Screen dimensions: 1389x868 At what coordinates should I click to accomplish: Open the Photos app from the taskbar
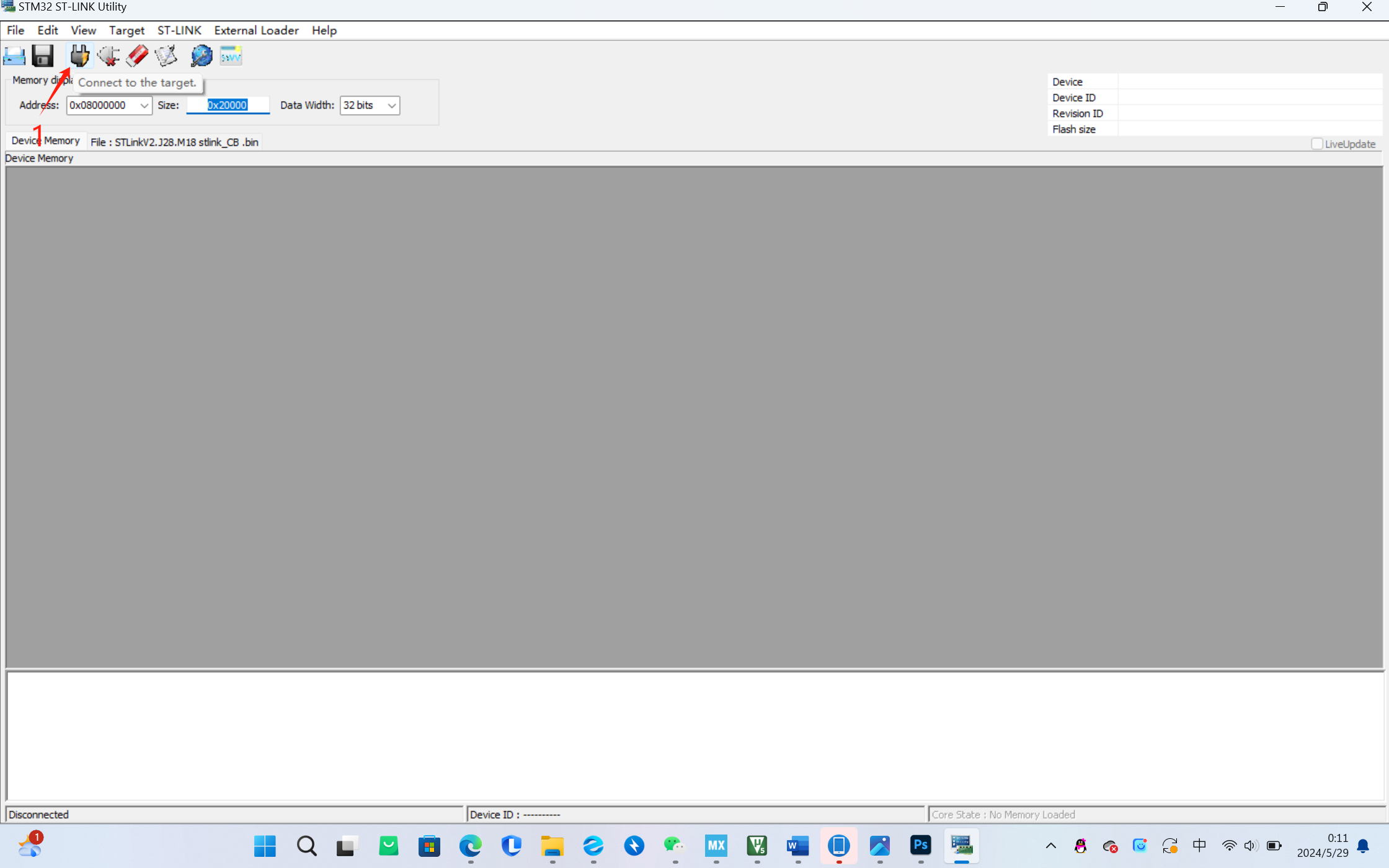[x=879, y=846]
